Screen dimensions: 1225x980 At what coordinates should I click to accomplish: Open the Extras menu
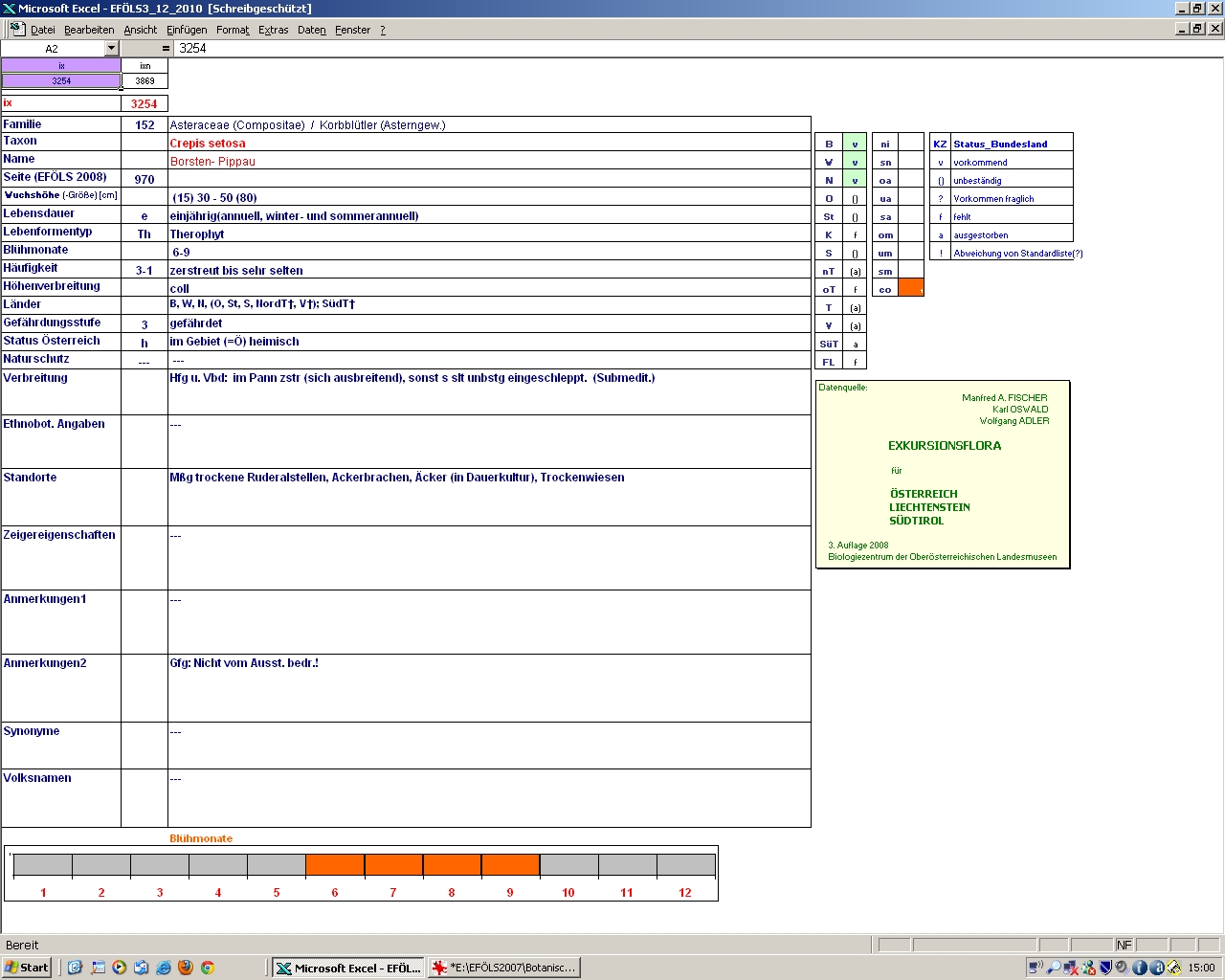274,30
